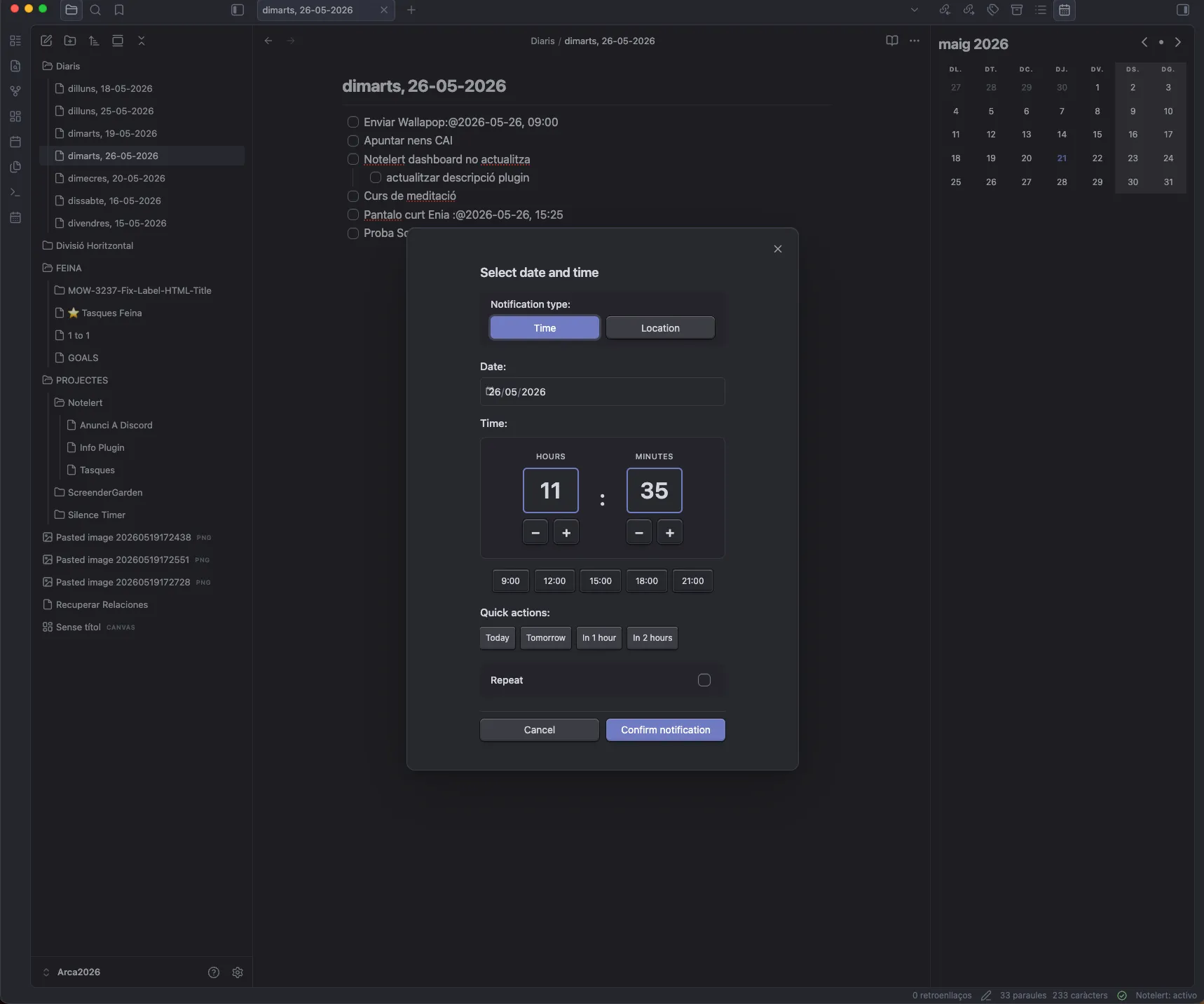Check the Pantalo curt Enia task
Viewport: 1204px width, 1004px height.
[x=353, y=215]
